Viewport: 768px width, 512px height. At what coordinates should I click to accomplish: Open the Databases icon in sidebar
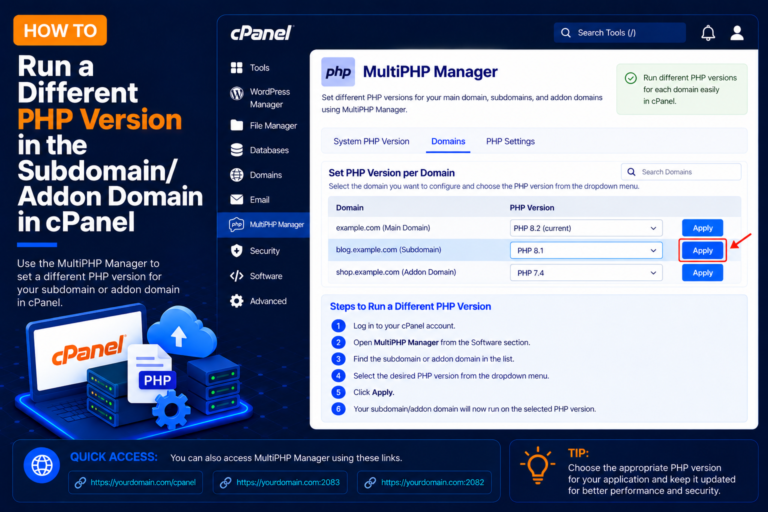[237, 150]
